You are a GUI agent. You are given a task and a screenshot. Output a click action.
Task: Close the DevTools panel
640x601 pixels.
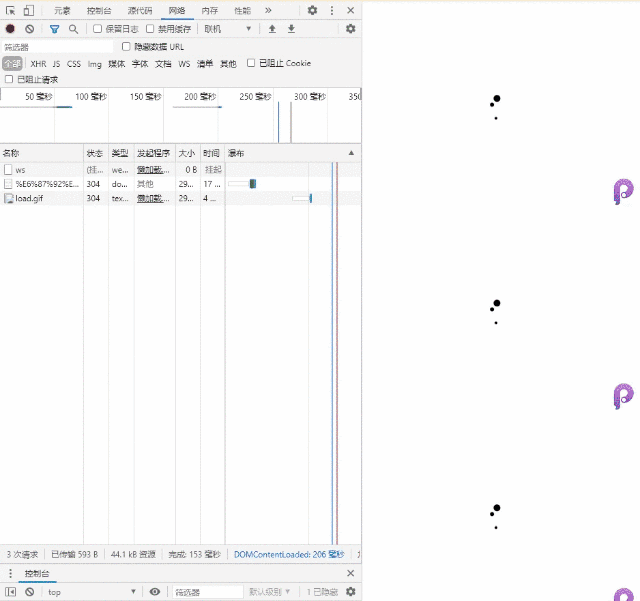pos(351,11)
